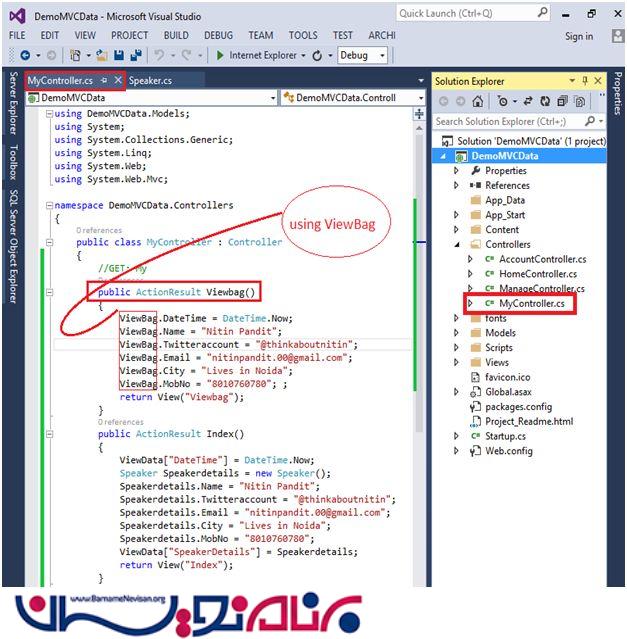The image size is (627, 639).
Task: Click the browser refresh icon beside Internet Explorer
Action: (x=317, y=56)
